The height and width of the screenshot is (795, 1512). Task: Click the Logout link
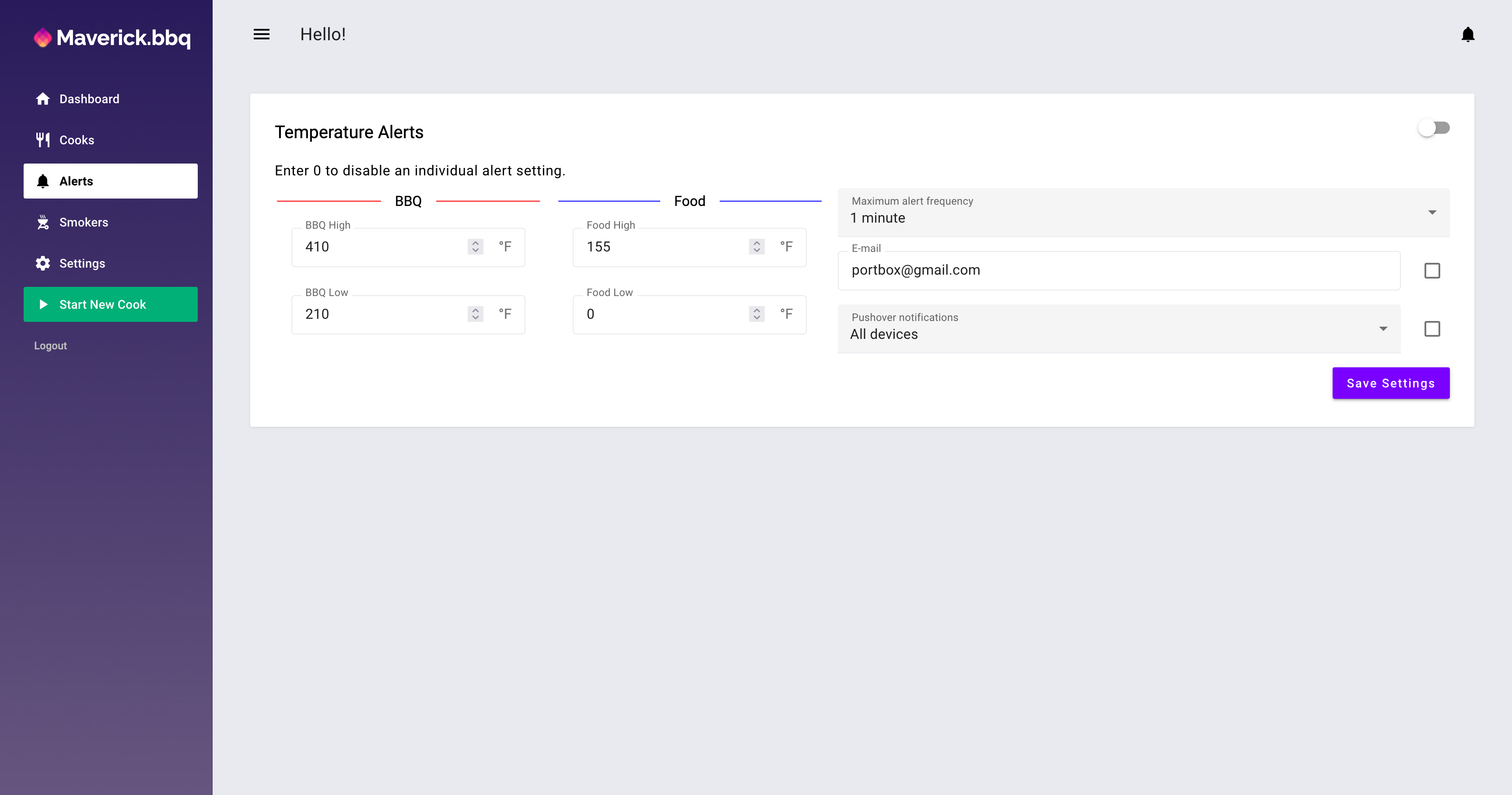pos(50,345)
